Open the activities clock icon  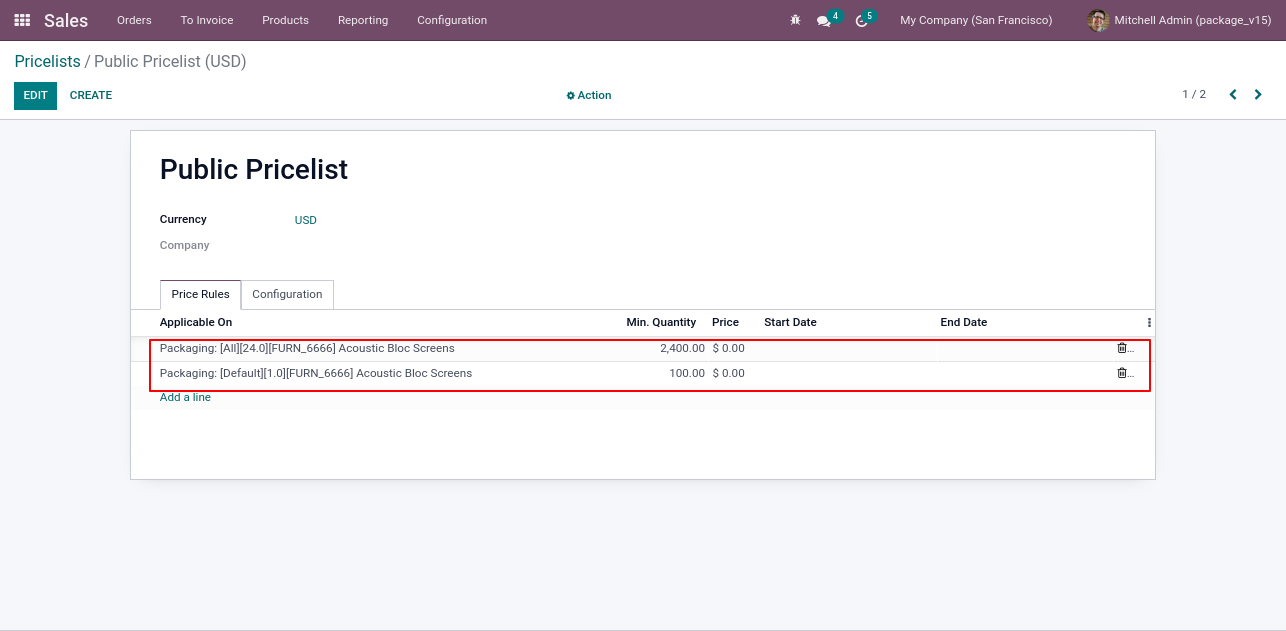coord(861,20)
